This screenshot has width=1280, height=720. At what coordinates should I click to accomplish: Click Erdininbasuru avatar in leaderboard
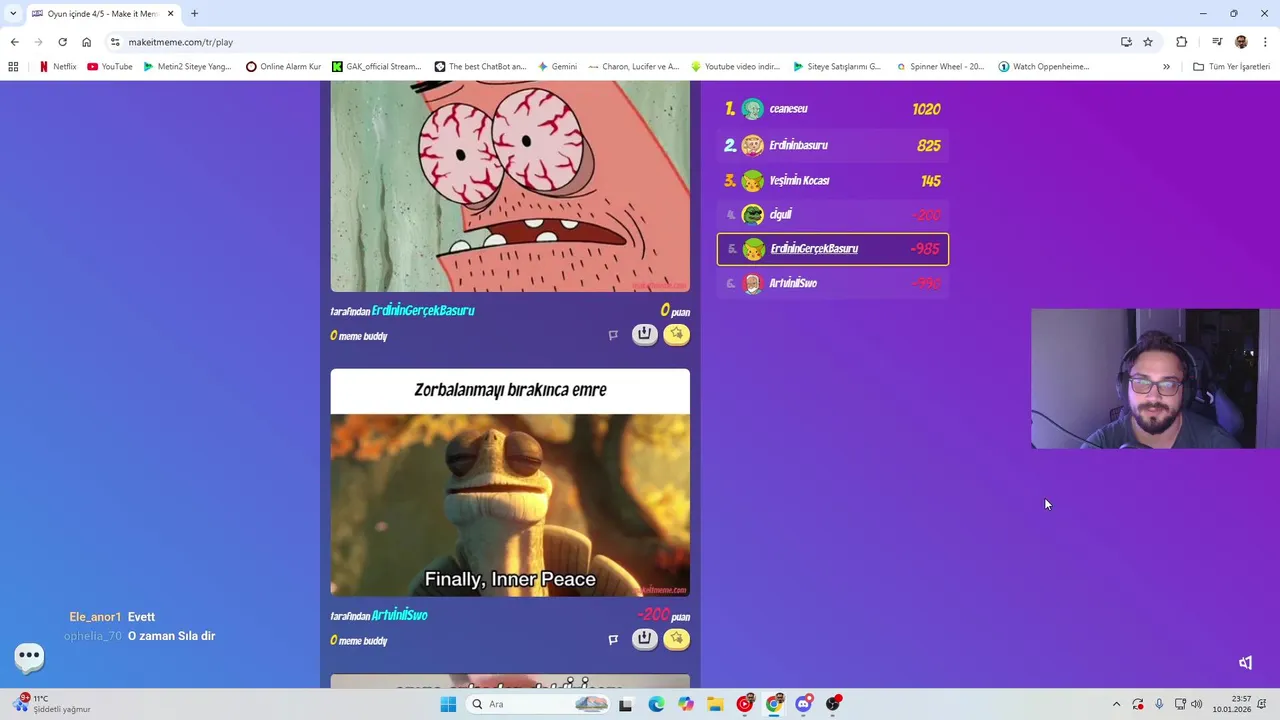pos(753,145)
